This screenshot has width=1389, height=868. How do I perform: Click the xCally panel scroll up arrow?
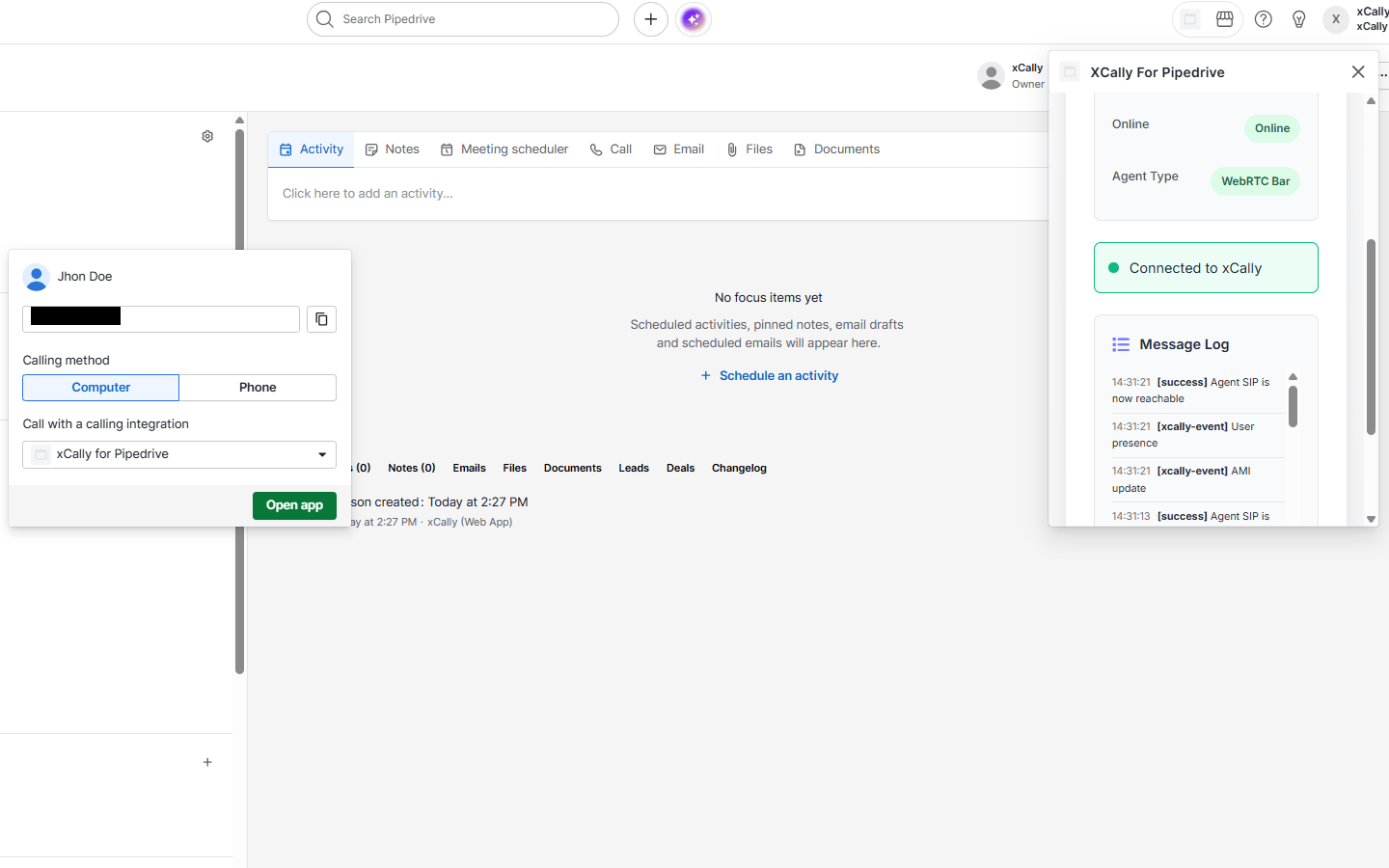click(1371, 100)
